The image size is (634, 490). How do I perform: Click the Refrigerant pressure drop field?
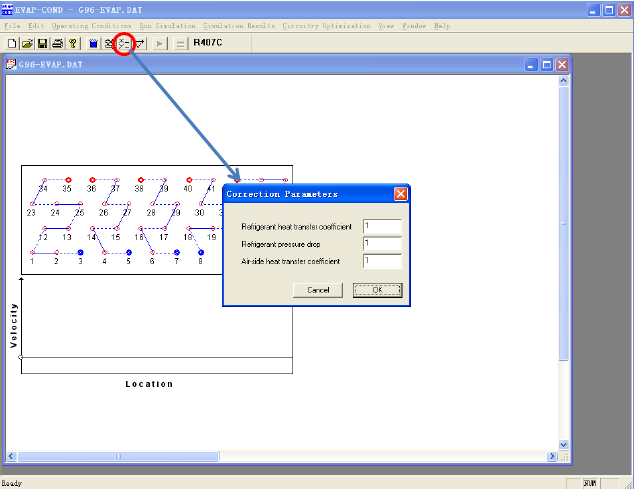(382, 244)
